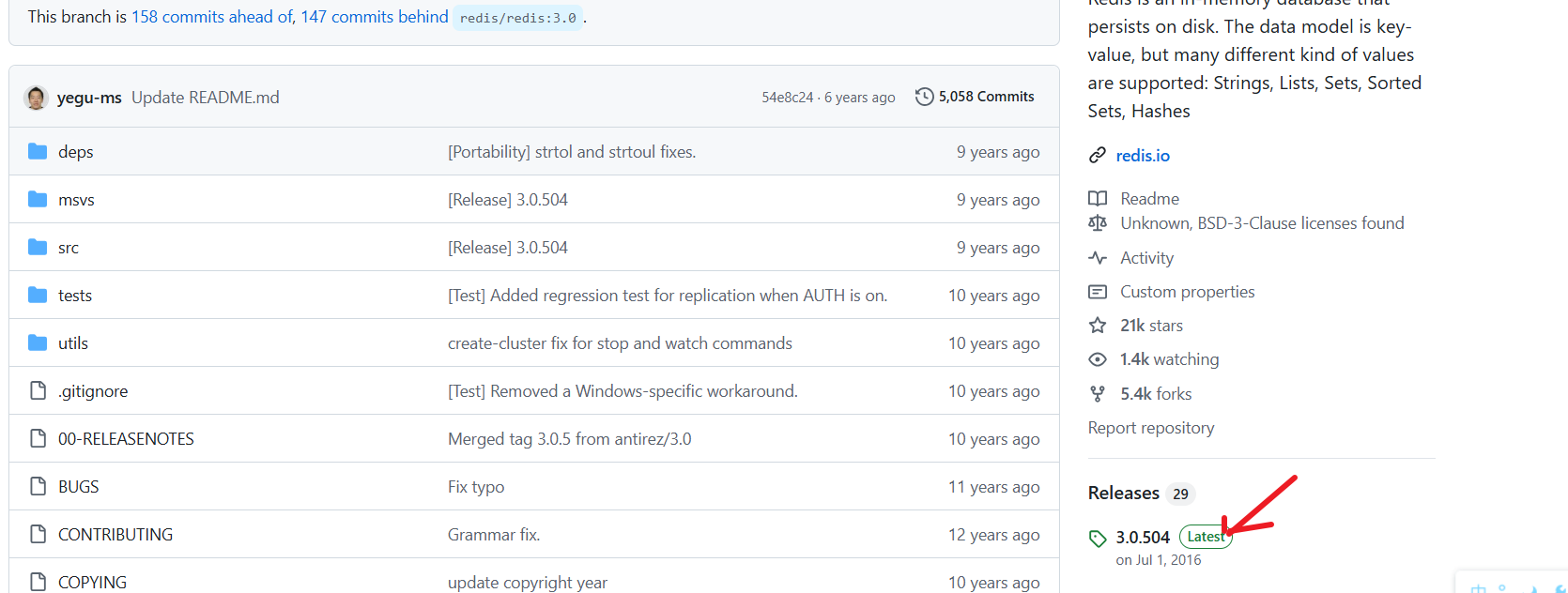This screenshot has height=593, width=1568.
Task: Open the deps folder icon
Action: pyautogui.click(x=38, y=151)
